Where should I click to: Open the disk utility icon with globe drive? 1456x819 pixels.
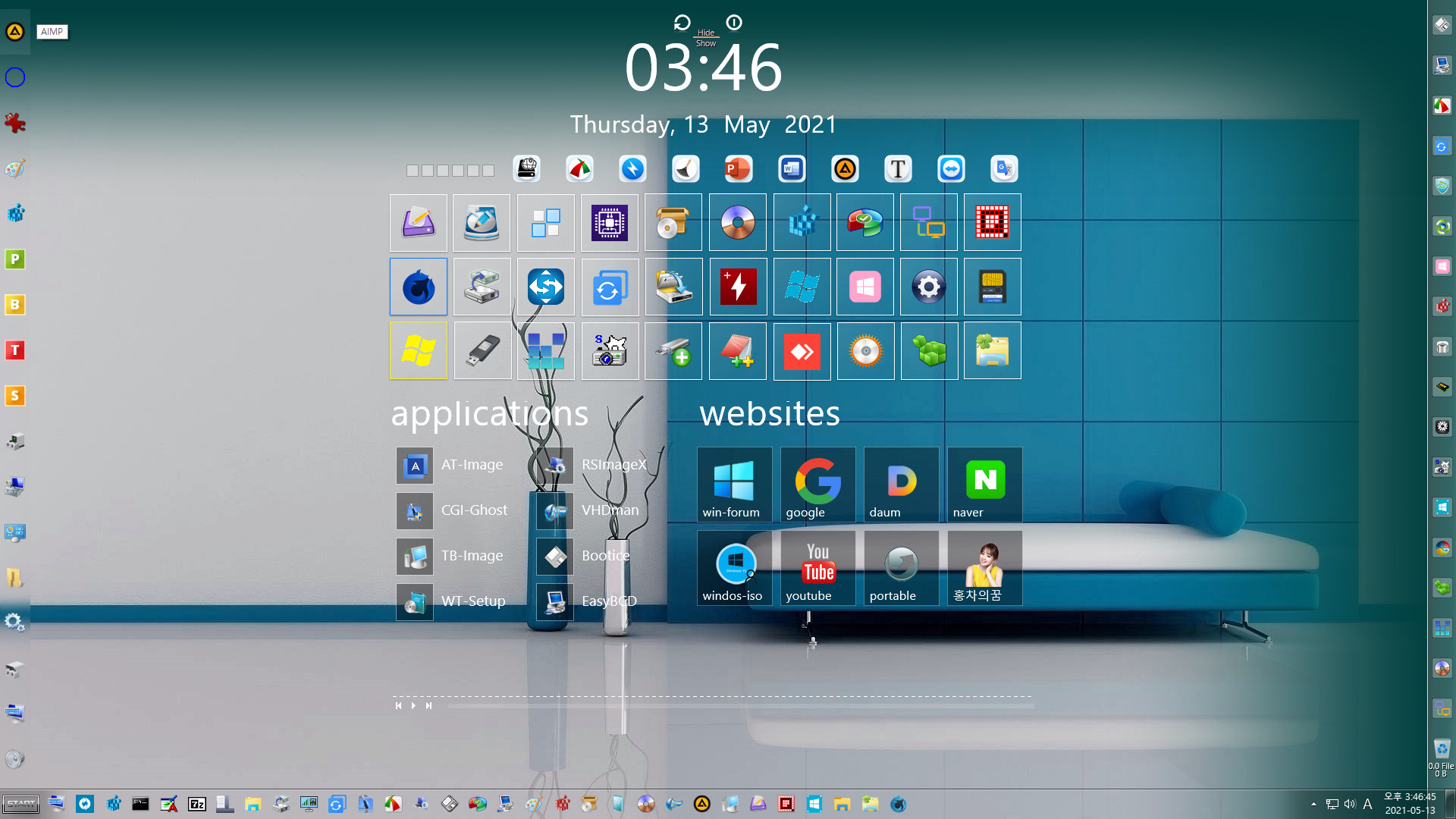pos(526,168)
